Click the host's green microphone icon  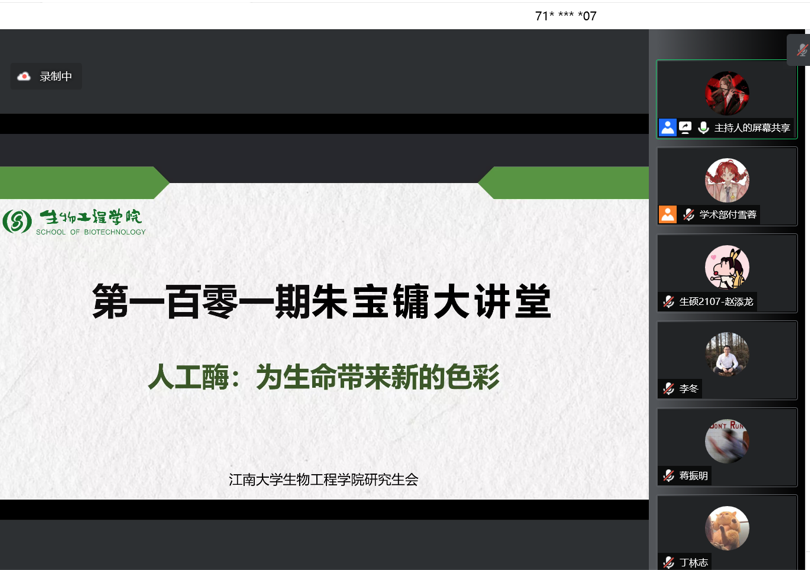[703, 128]
